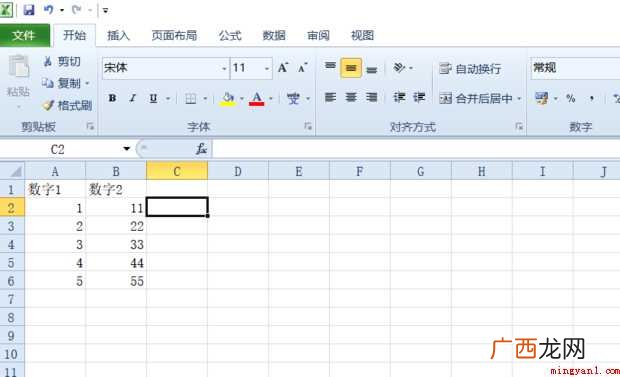Screen dimensions: 620x377
Task: Select row 2 header
Action: coord(11,208)
